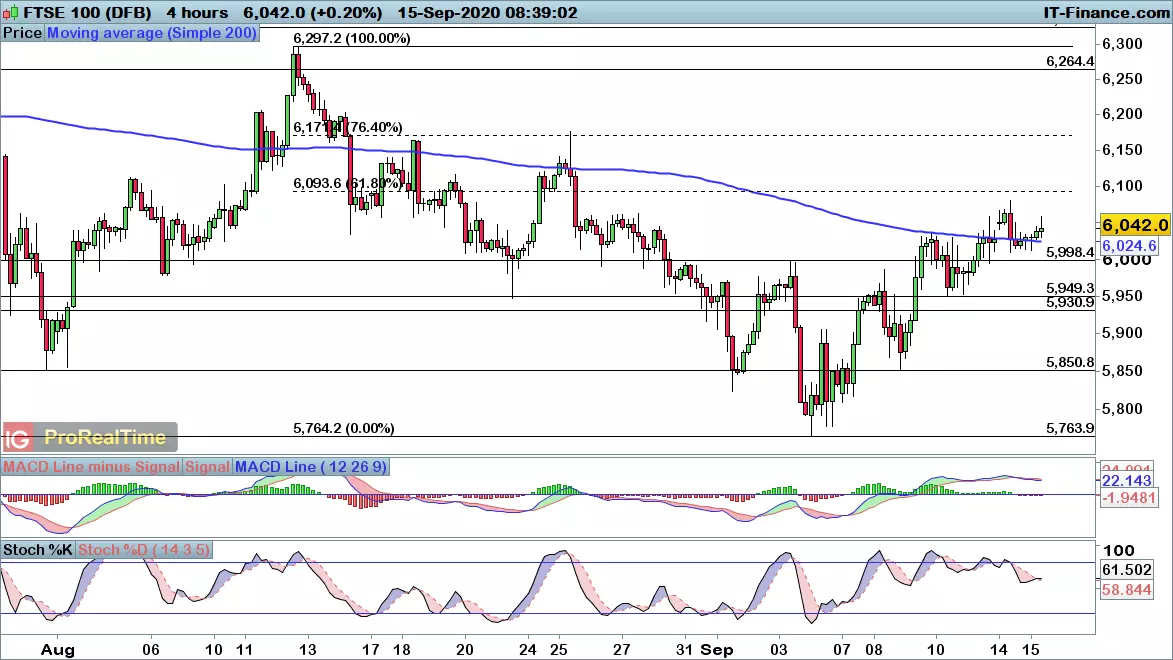The image size is (1173, 660).
Task: Open the MACD Line (12 26 9) settings
Action: (x=313, y=466)
